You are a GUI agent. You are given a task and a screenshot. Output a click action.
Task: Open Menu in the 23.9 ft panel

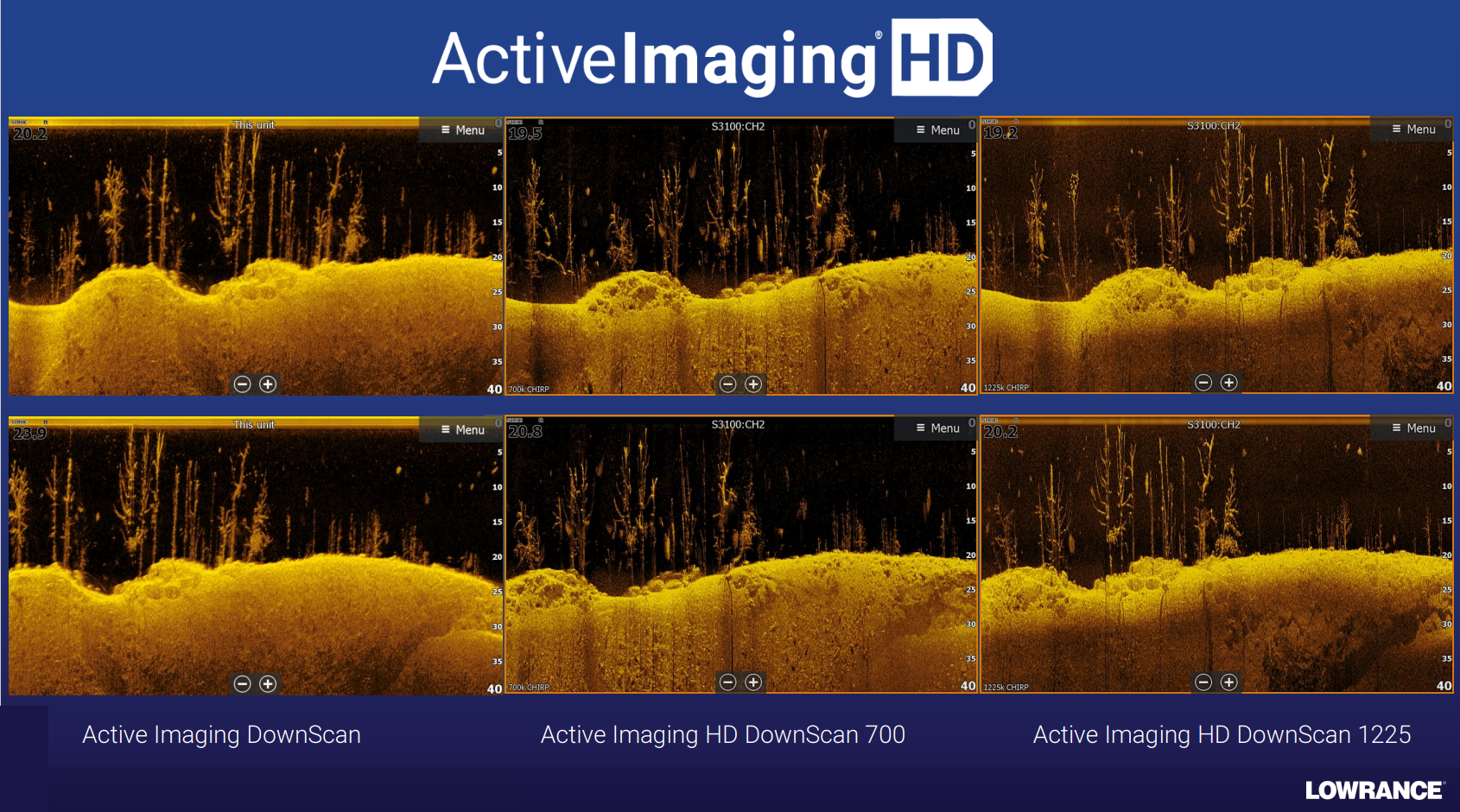[462, 429]
